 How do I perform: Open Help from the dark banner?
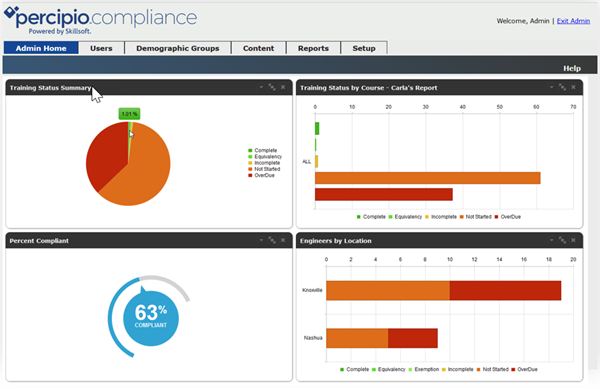(572, 68)
